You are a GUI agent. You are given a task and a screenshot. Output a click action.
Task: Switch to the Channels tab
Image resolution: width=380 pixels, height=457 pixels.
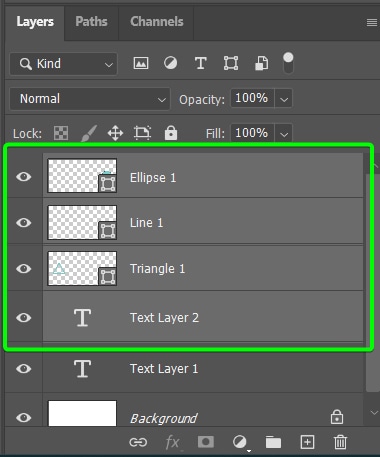pyautogui.click(x=156, y=22)
